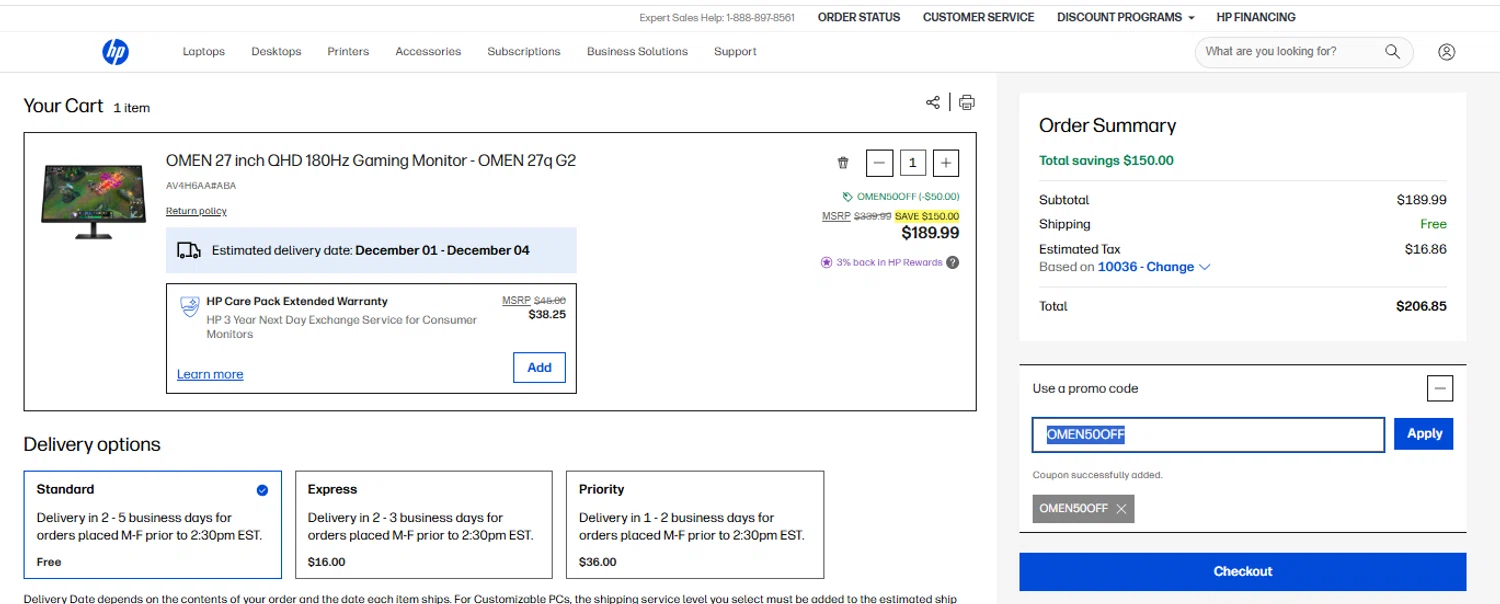The width and height of the screenshot is (1500, 604).
Task: Open Learn more about Care Pack
Action: 210,374
